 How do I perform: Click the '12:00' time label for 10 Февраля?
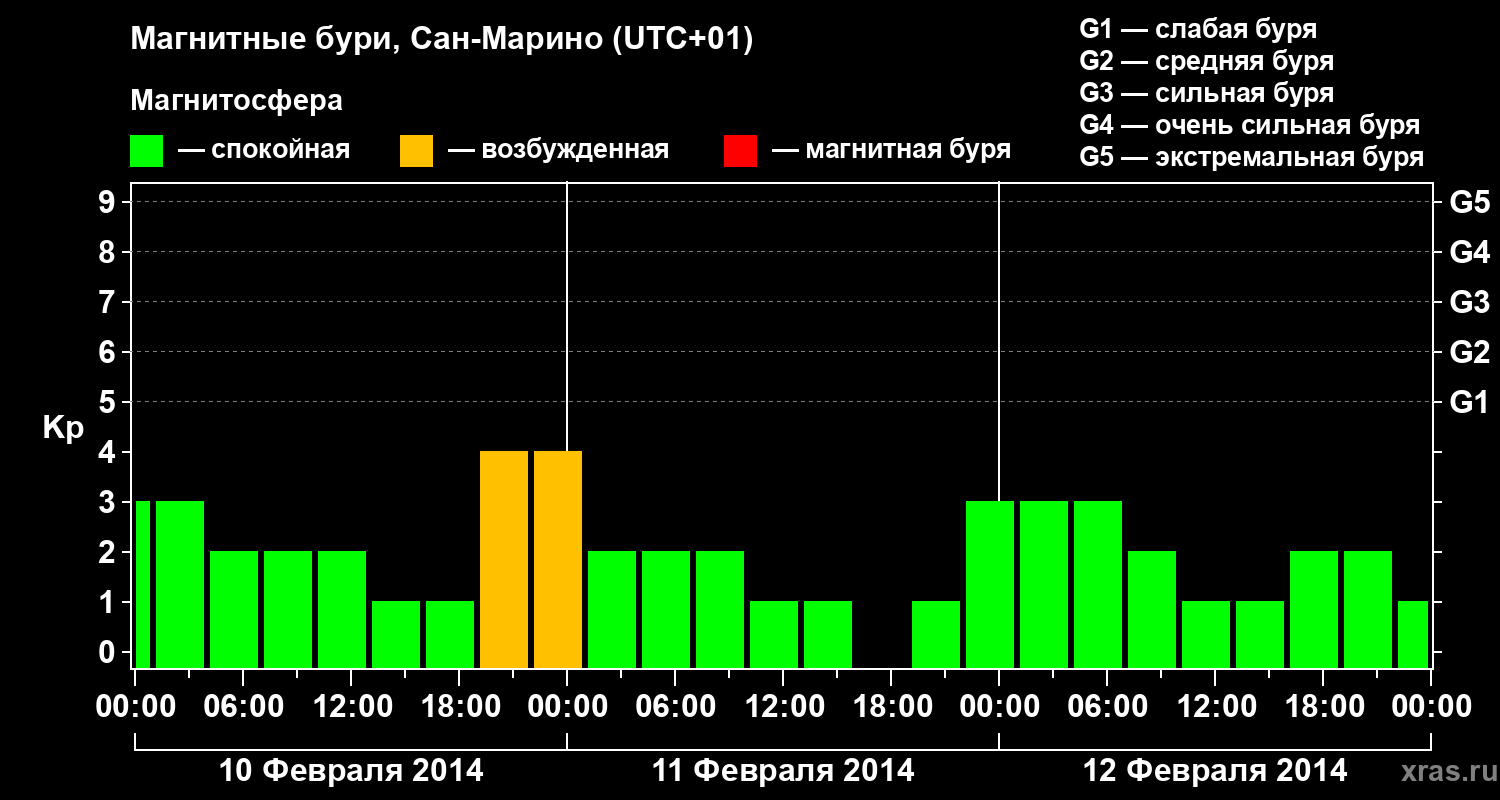click(351, 707)
